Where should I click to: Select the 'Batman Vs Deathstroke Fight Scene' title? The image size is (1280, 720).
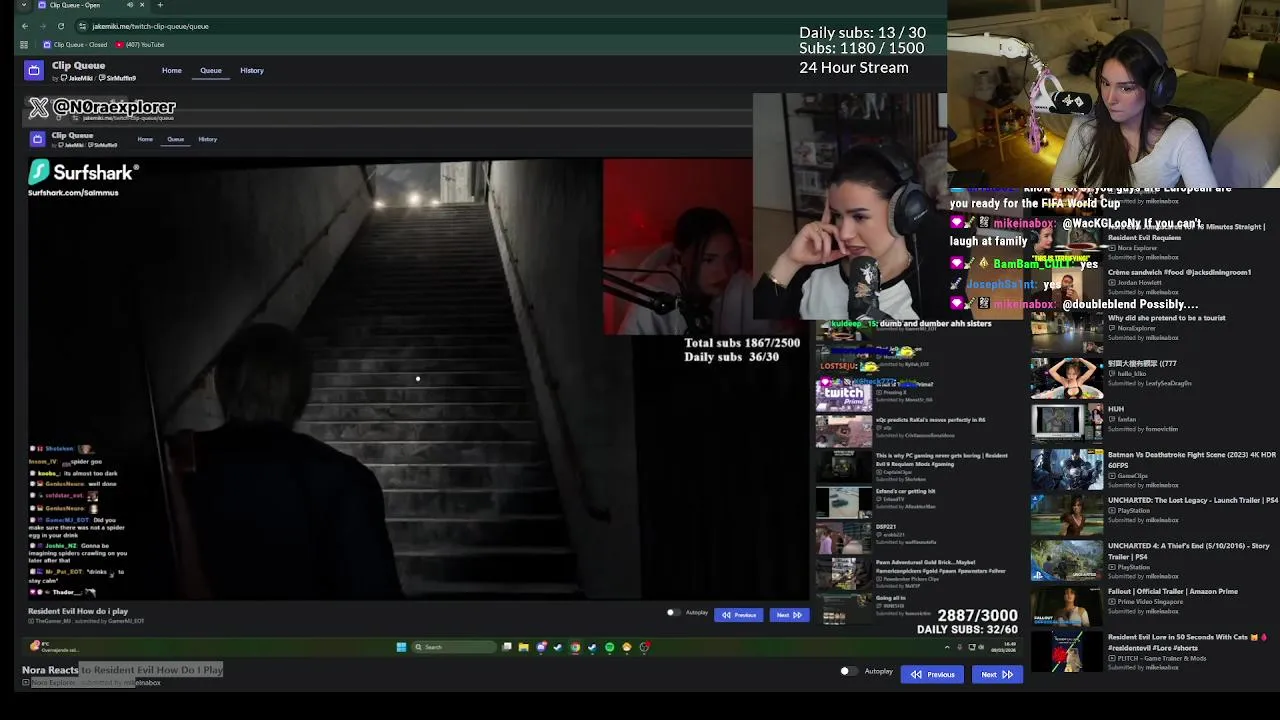coord(1192,460)
